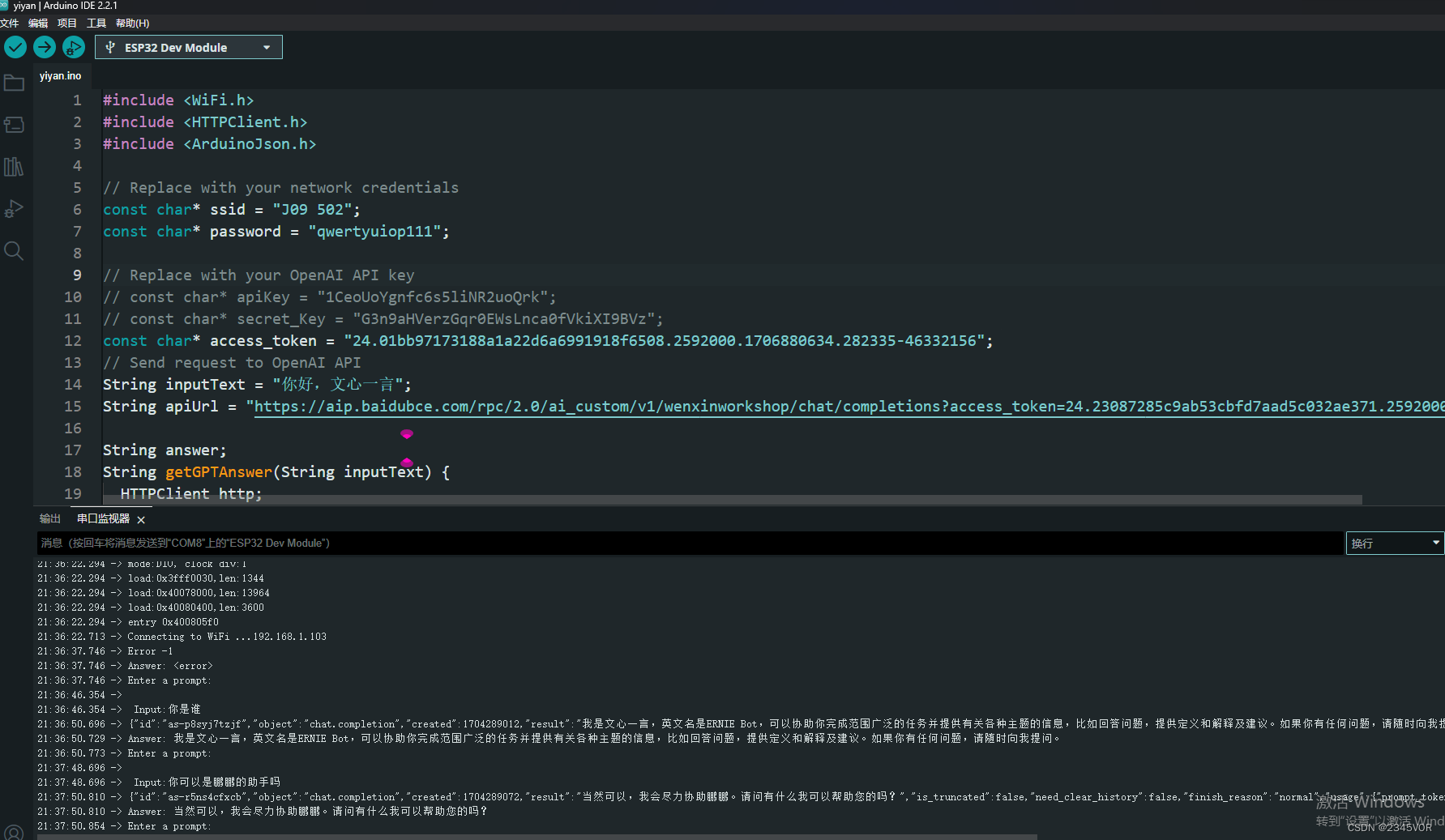Viewport: 1445px width, 840px height.
Task: Open the Debug panel in the sidebar
Action: point(14,209)
